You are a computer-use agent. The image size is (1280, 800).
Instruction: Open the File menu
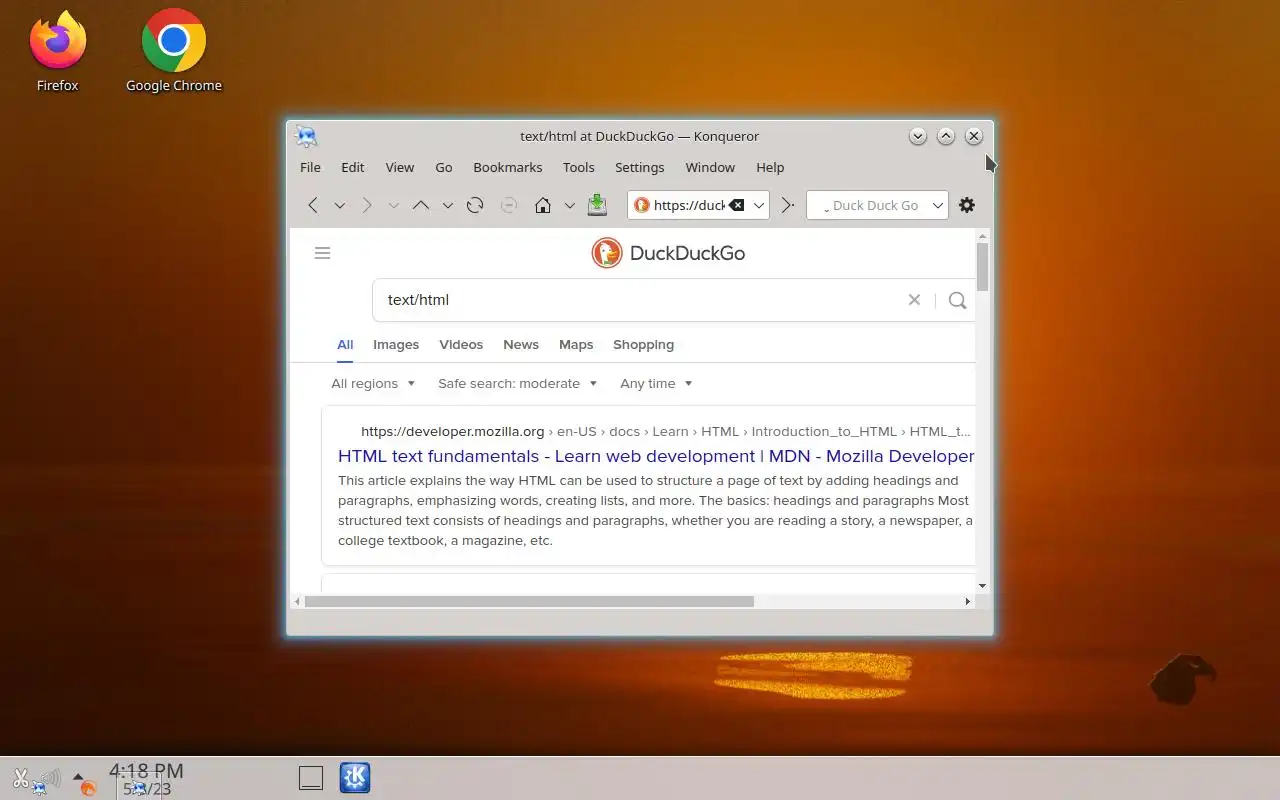point(311,167)
